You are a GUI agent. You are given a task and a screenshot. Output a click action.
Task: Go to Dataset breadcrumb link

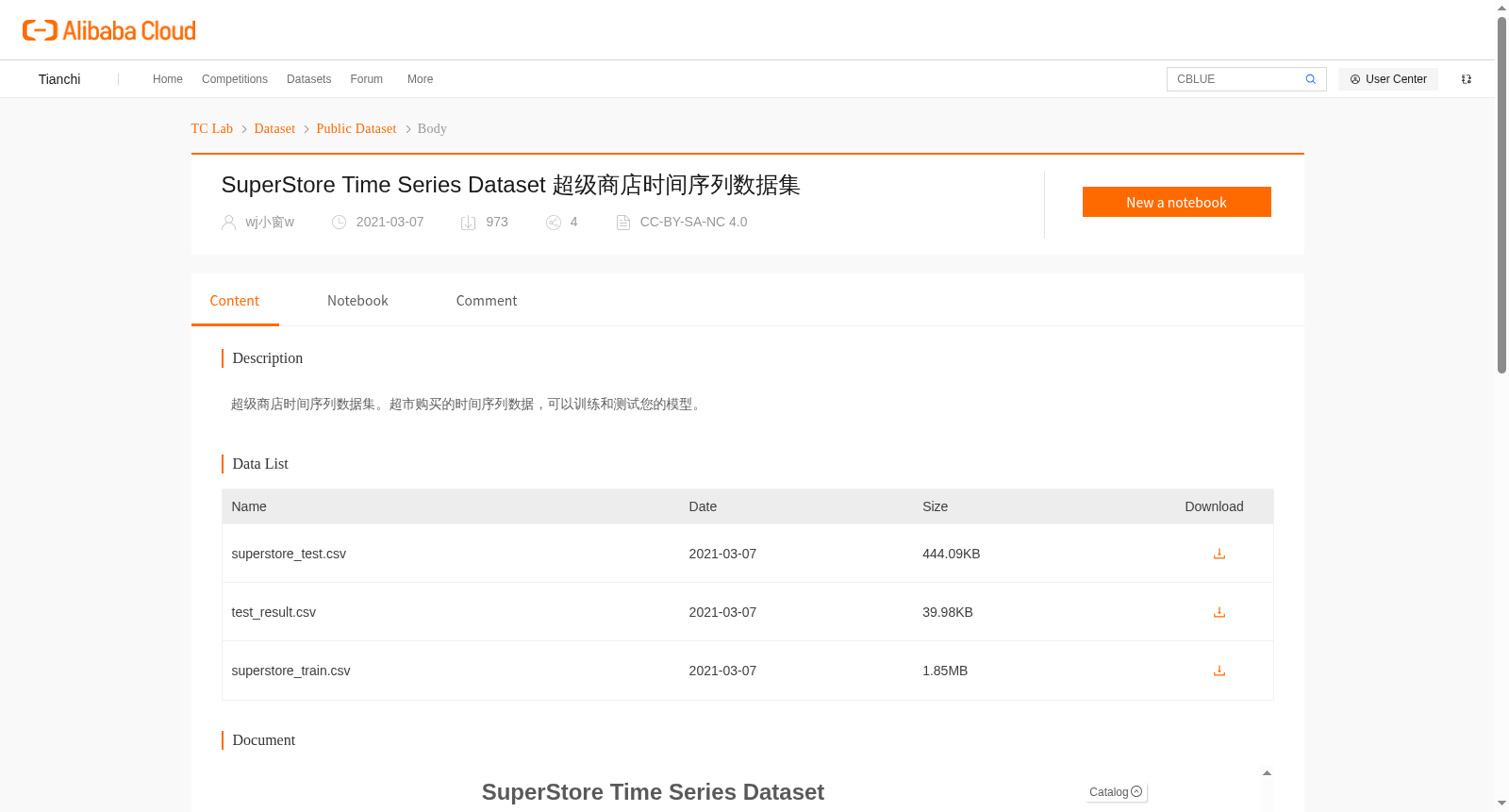tap(274, 129)
